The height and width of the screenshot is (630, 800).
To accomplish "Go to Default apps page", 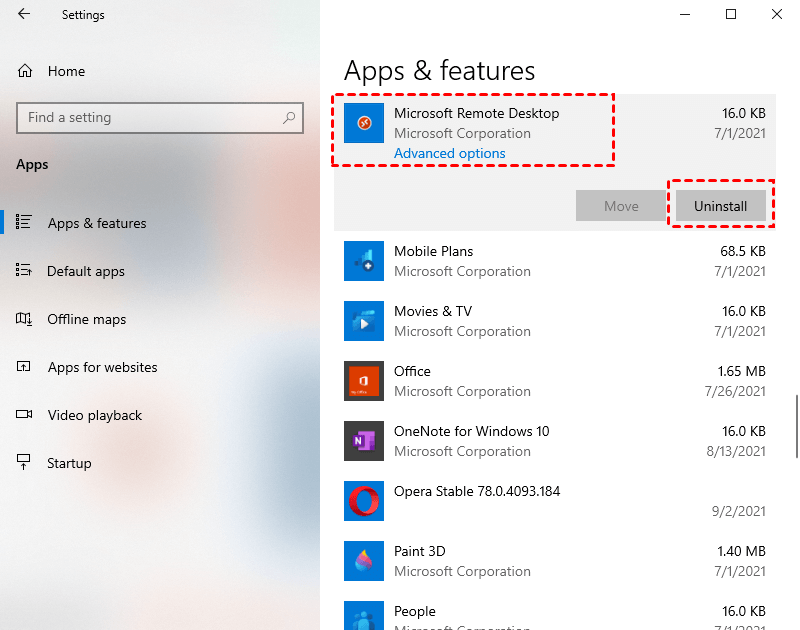I will point(85,271).
